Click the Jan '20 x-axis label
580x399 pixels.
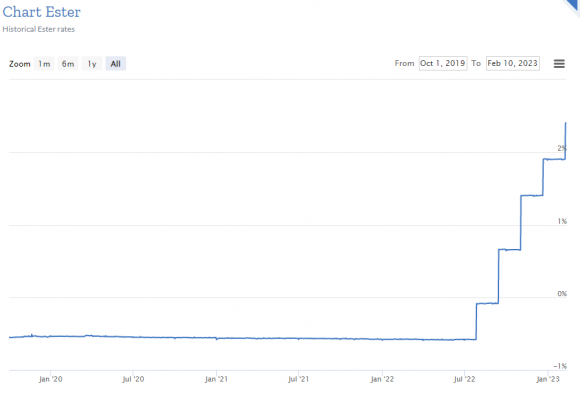51,379
